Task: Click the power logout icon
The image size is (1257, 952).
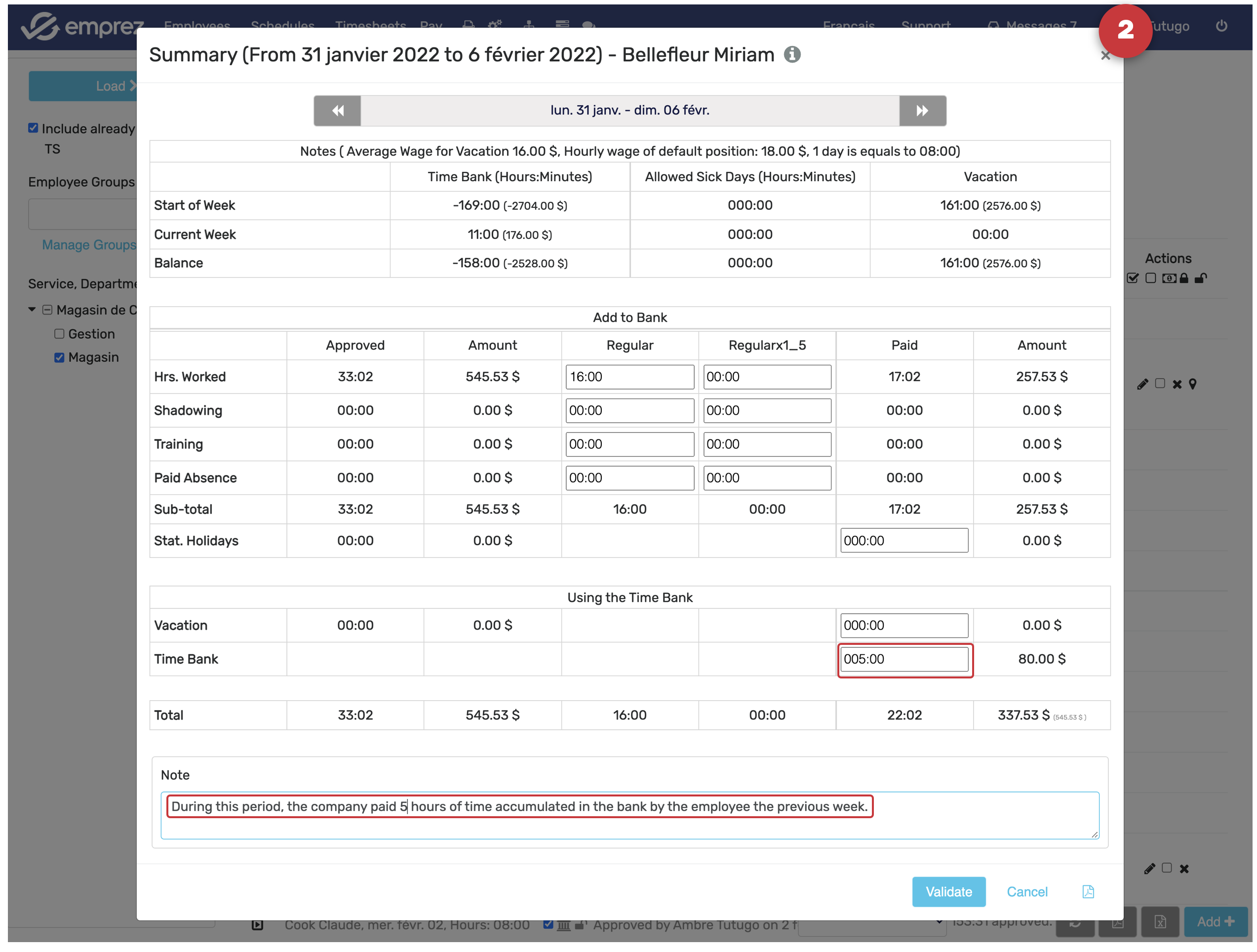Action: coord(1221,26)
